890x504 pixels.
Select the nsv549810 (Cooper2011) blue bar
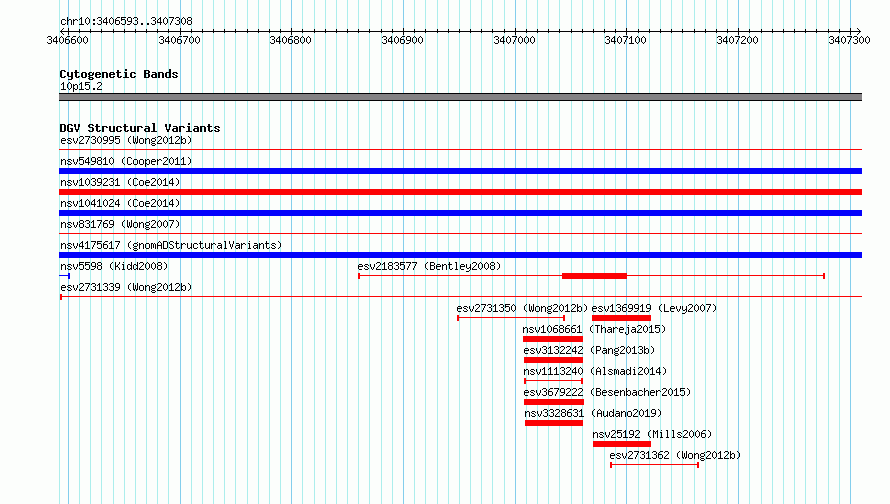460,171
